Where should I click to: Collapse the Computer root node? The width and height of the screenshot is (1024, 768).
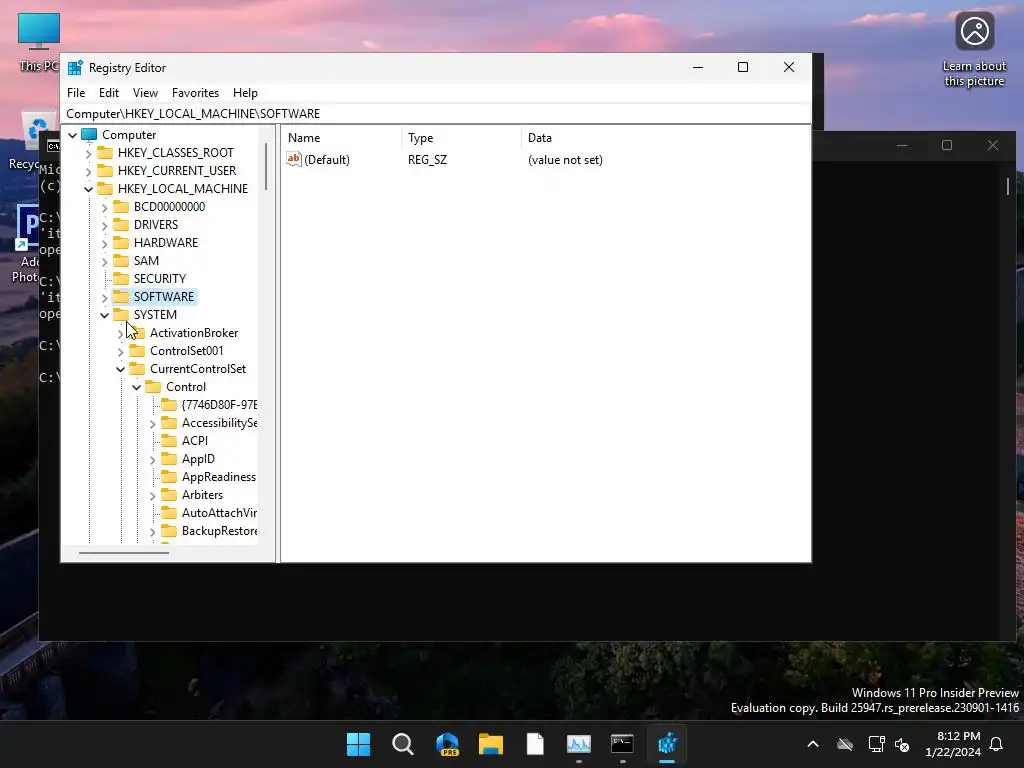(72, 135)
